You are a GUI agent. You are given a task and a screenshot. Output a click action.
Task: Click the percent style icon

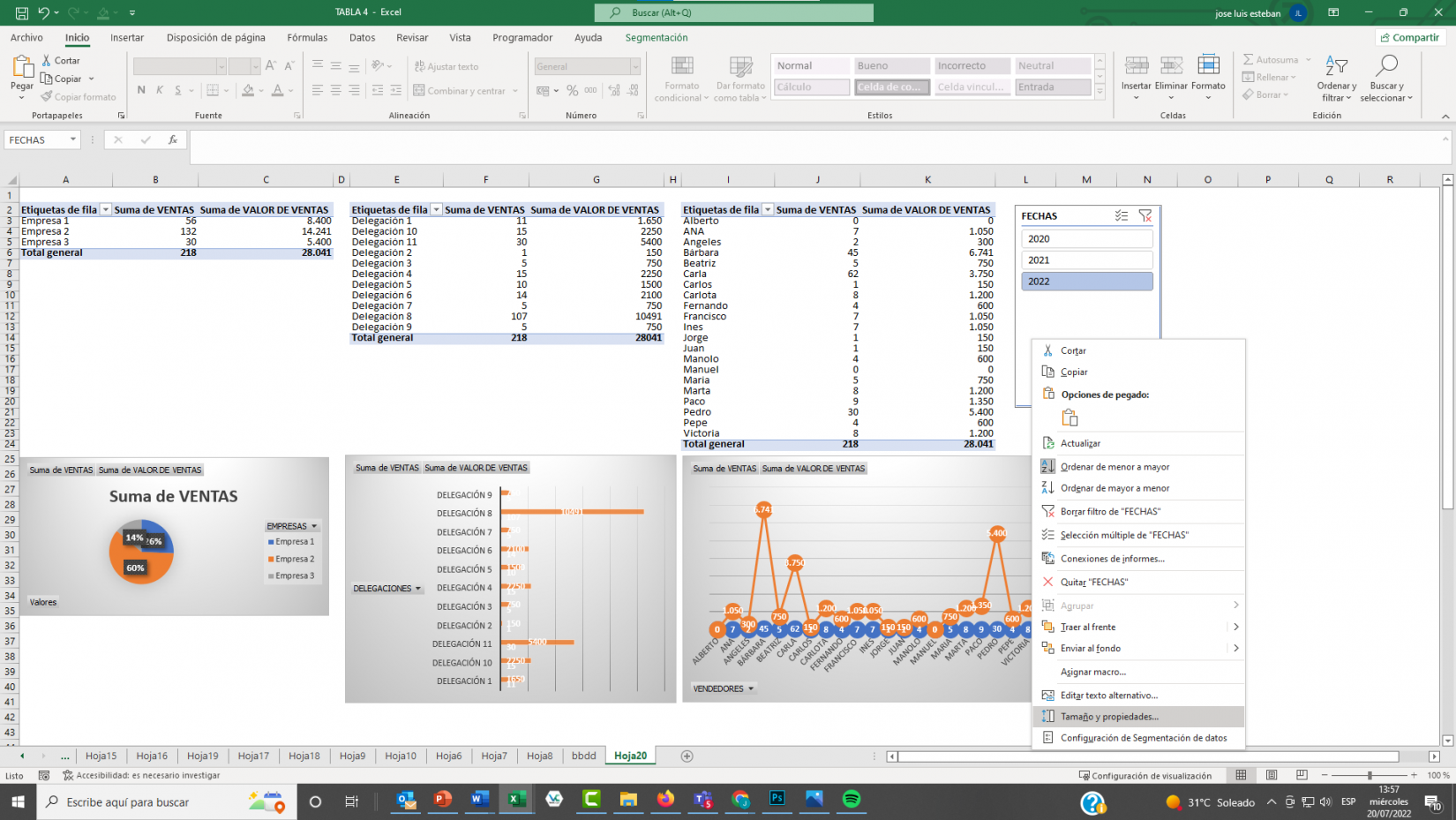[x=573, y=90]
